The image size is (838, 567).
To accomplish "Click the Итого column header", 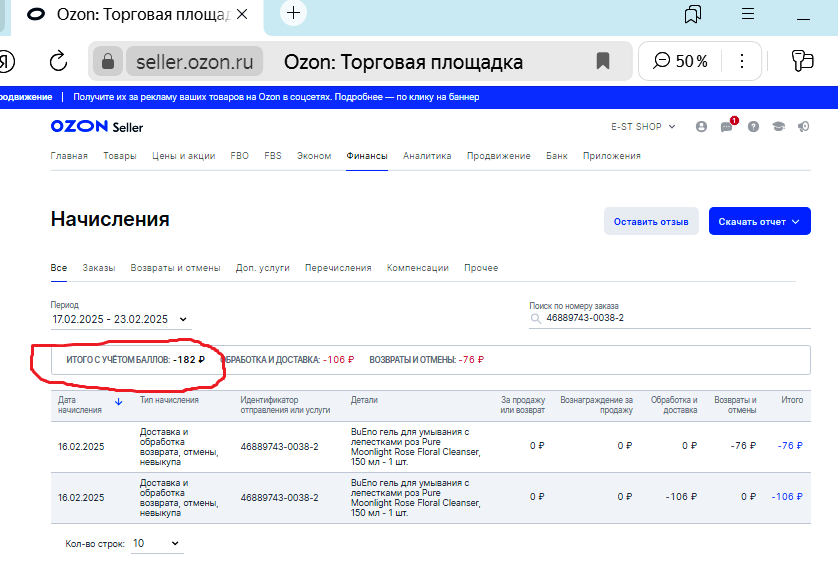I will [792, 400].
